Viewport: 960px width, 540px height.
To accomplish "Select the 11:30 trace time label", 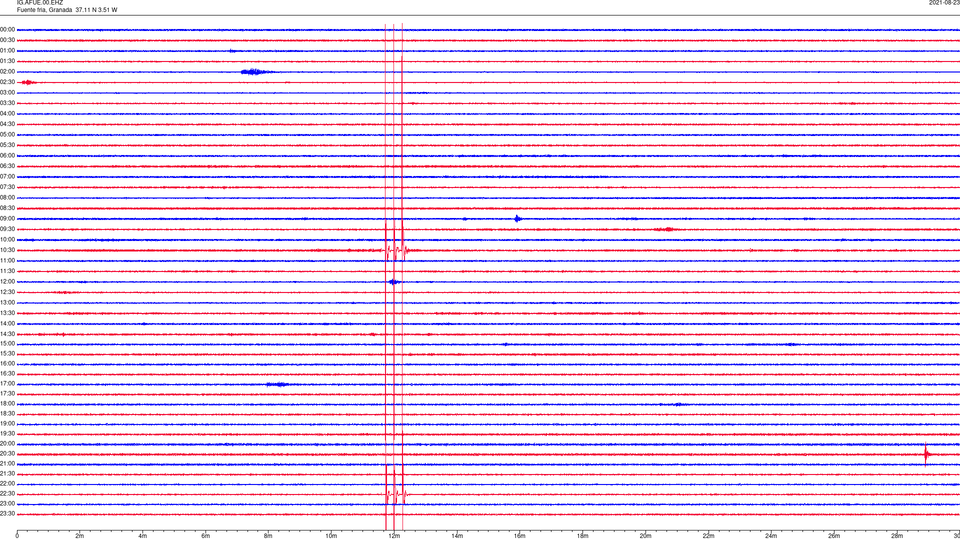I will click(8, 271).
